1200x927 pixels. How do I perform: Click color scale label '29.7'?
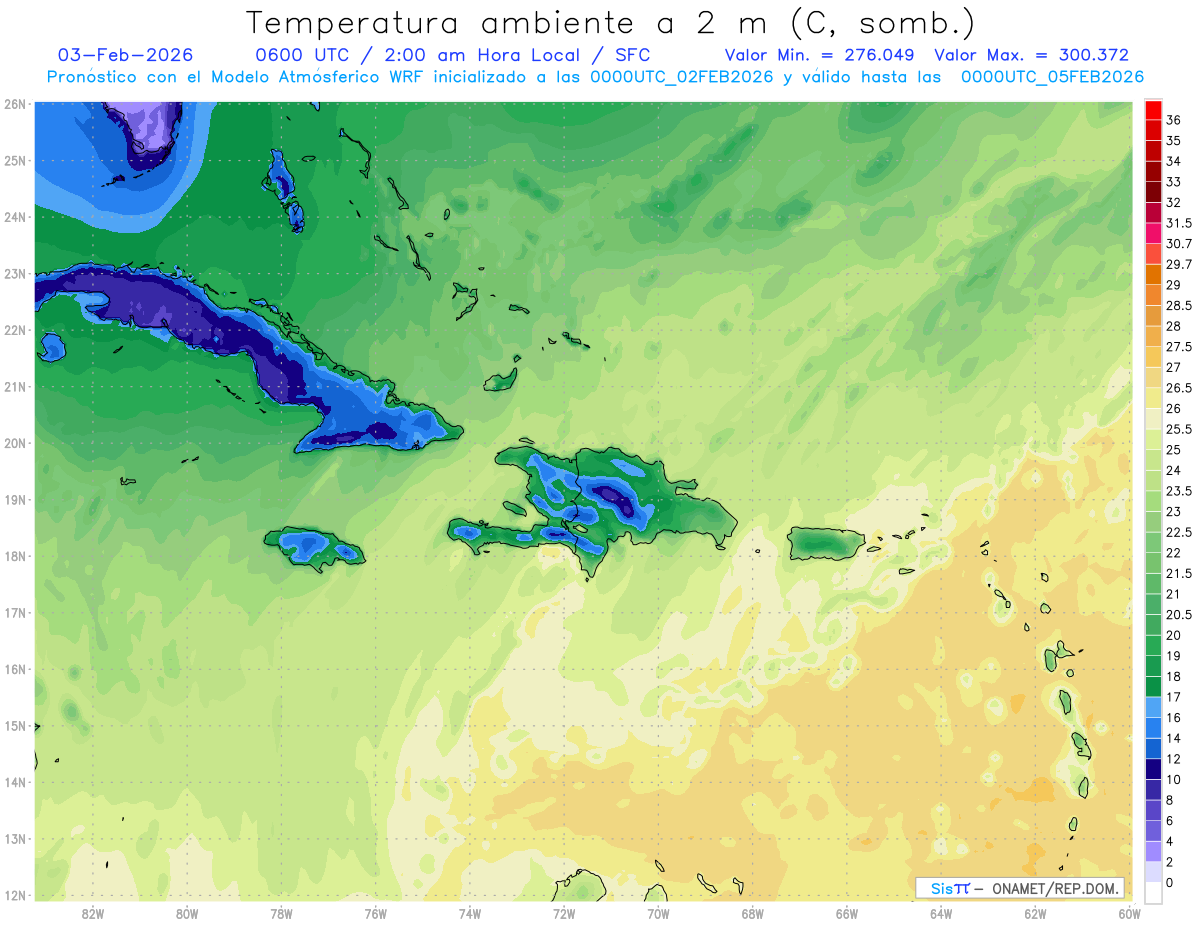tap(1179, 264)
